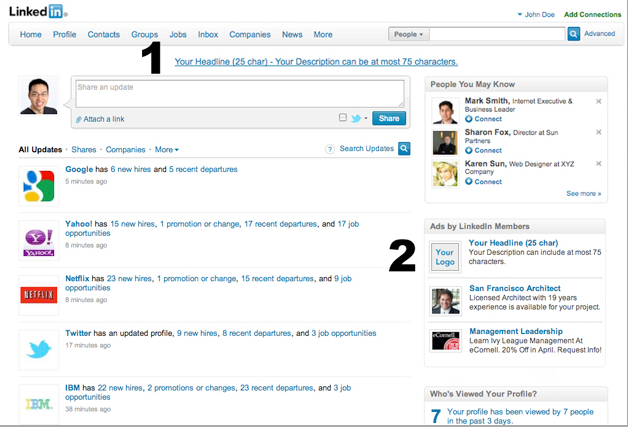Screen dimensions: 629x427
Task: Open the Jobs menu item
Action: (177, 34)
